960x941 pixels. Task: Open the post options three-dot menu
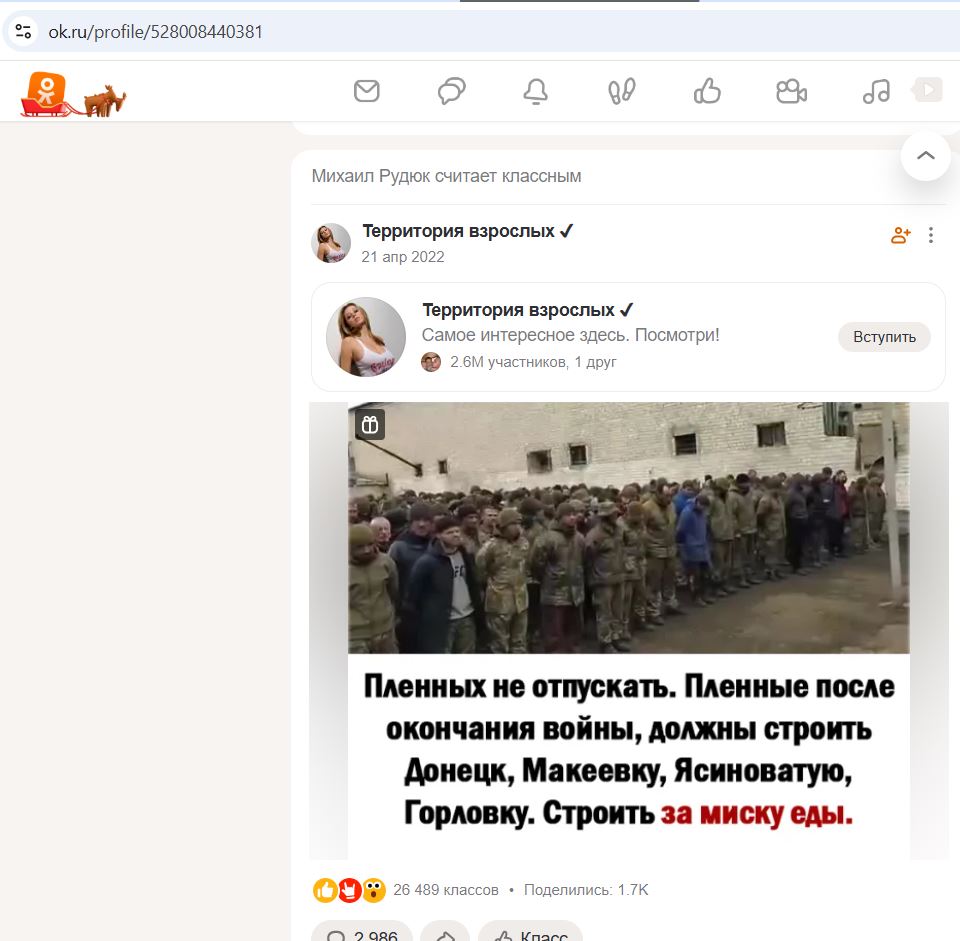tap(931, 235)
